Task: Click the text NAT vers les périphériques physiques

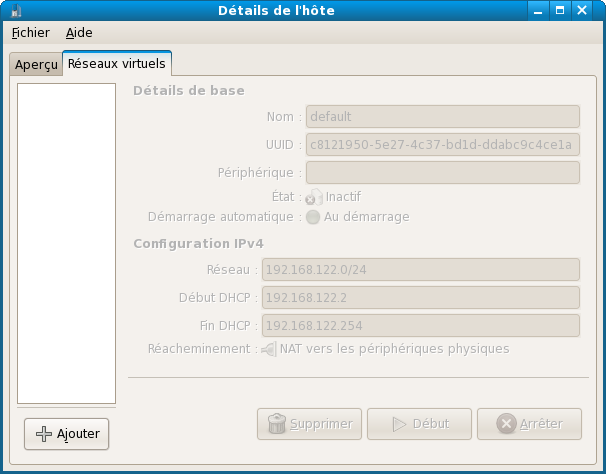Action: point(395,349)
